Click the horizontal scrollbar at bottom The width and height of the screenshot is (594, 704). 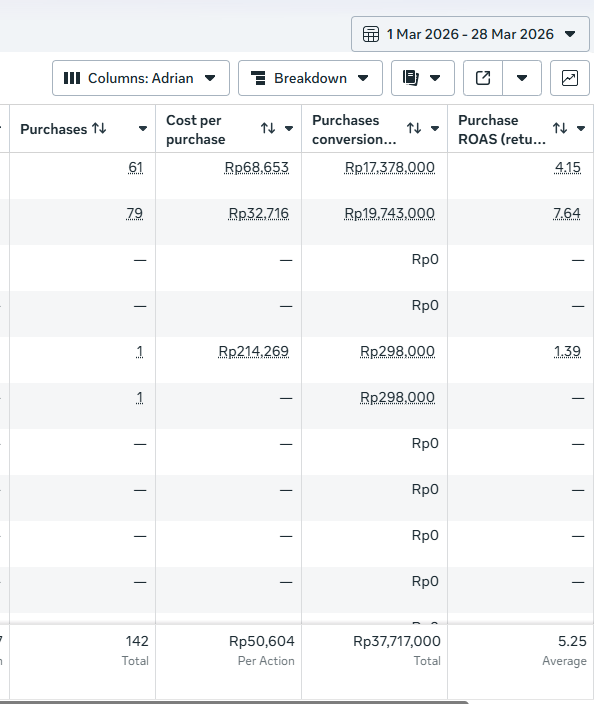click(233, 702)
